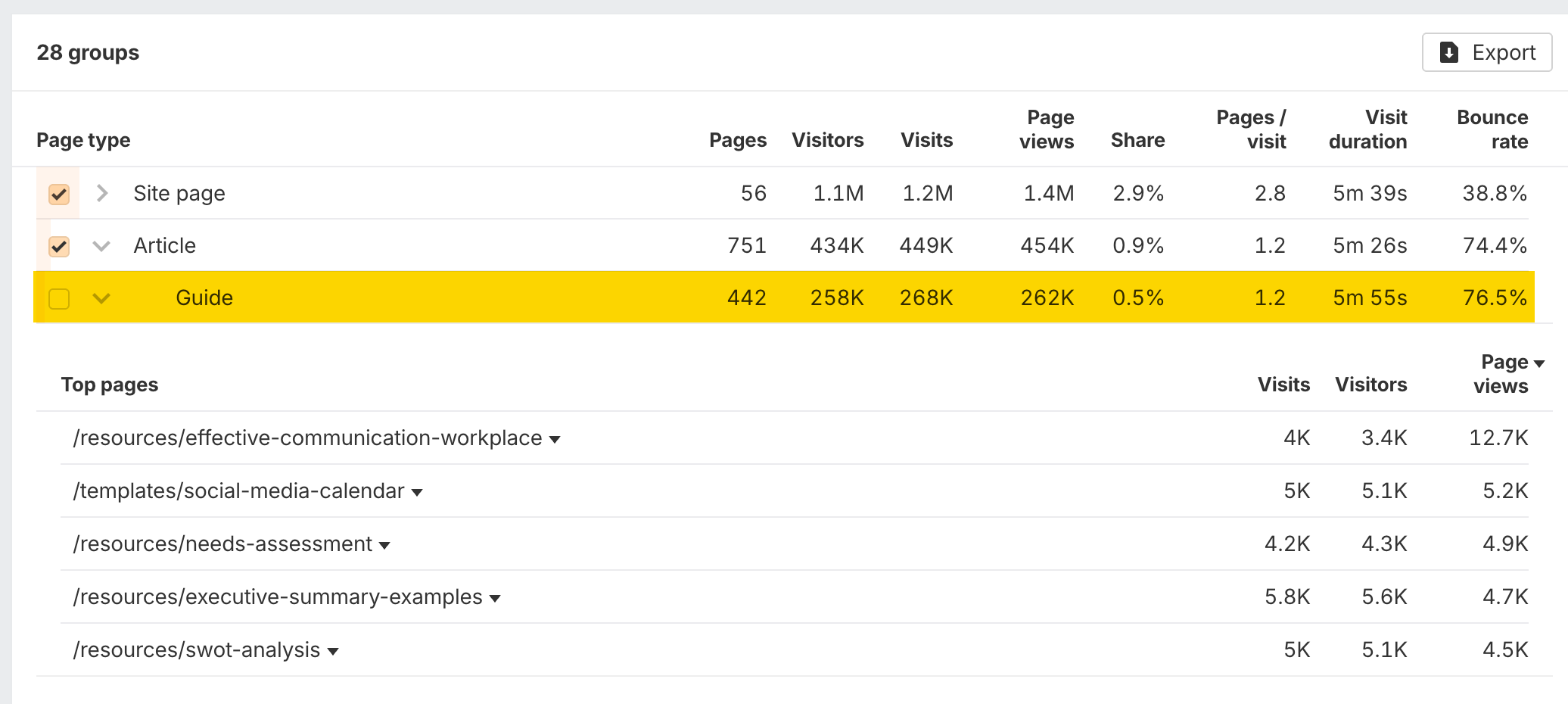Image resolution: width=1568 pixels, height=704 pixels.
Task: Click the Page type column header
Action: [83, 140]
